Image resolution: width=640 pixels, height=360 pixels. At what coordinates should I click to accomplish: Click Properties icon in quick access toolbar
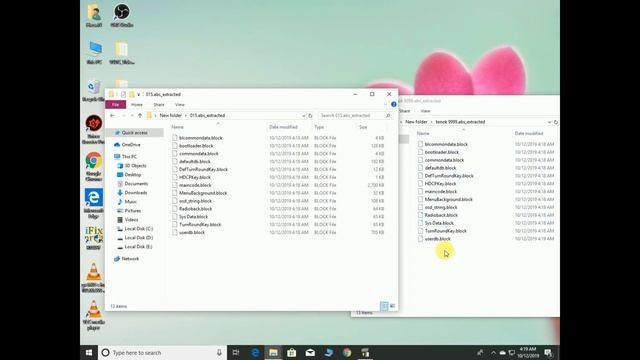pyautogui.click(x=123, y=94)
